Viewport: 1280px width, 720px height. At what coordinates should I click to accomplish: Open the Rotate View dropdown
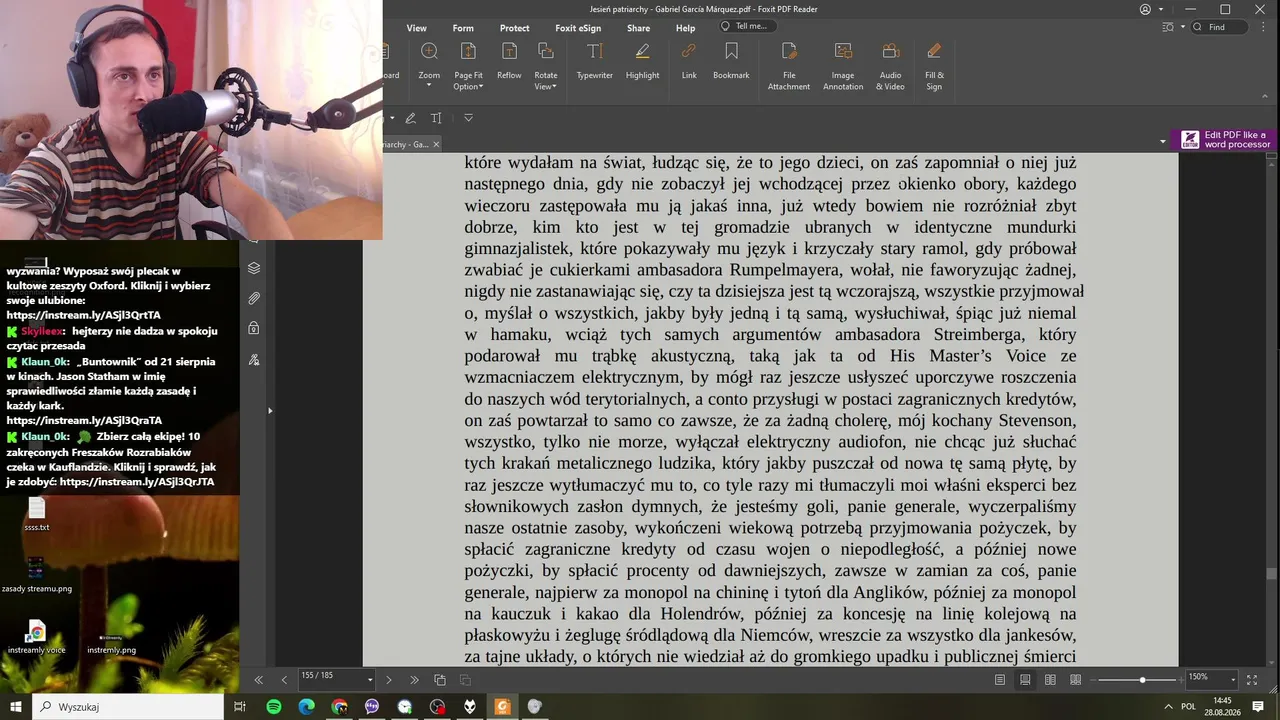pos(545,66)
